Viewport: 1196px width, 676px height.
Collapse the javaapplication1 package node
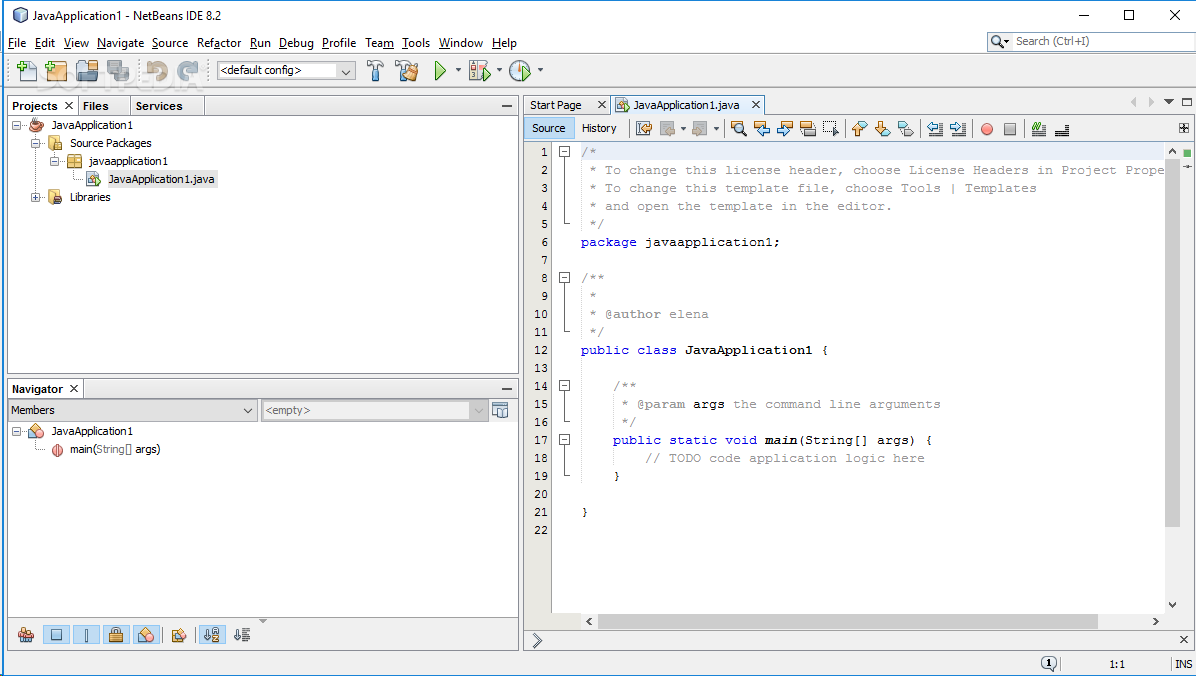54,162
